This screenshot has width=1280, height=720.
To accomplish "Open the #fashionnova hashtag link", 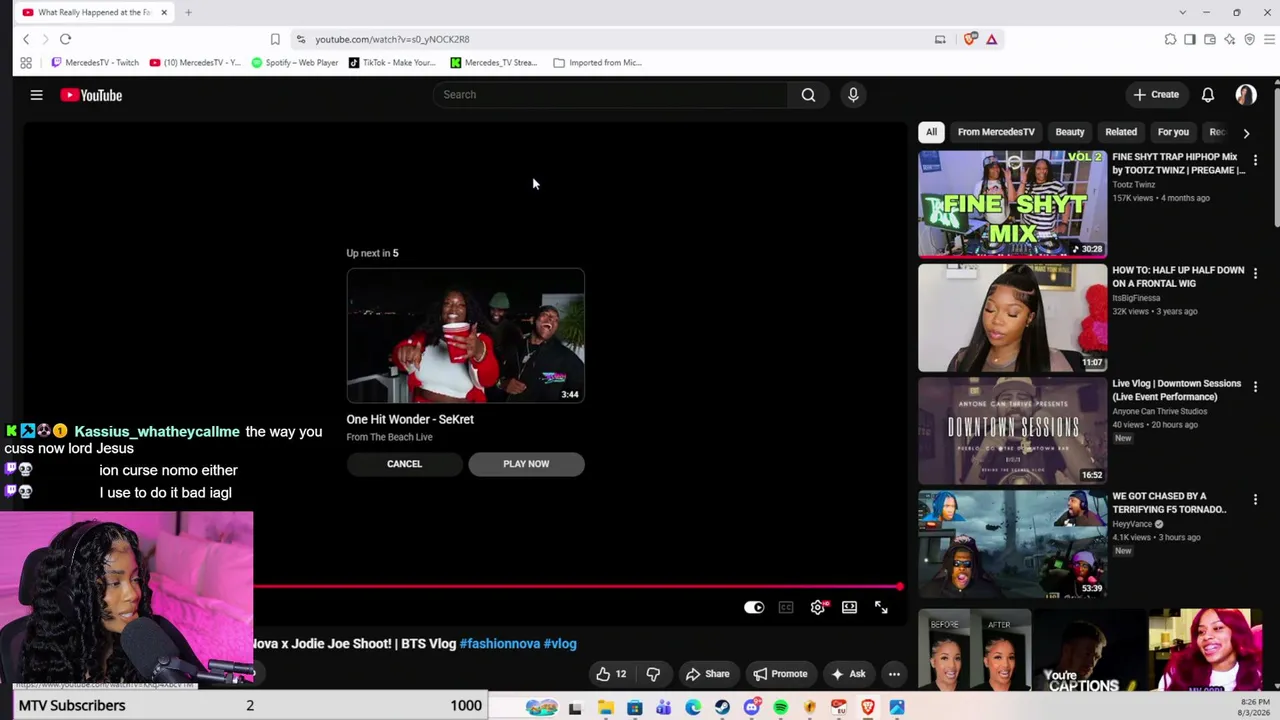I will tap(500, 644).
